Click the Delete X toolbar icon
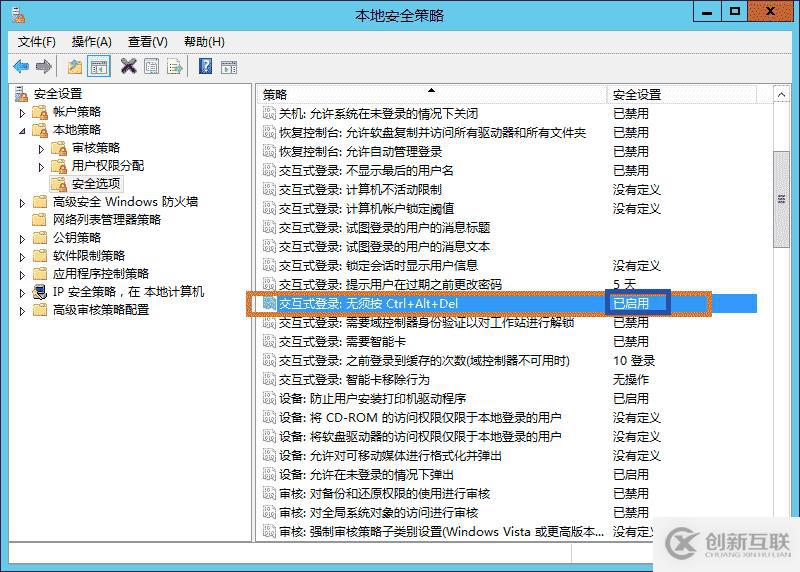Screen dimensions: 800x572 pos(129,66)
